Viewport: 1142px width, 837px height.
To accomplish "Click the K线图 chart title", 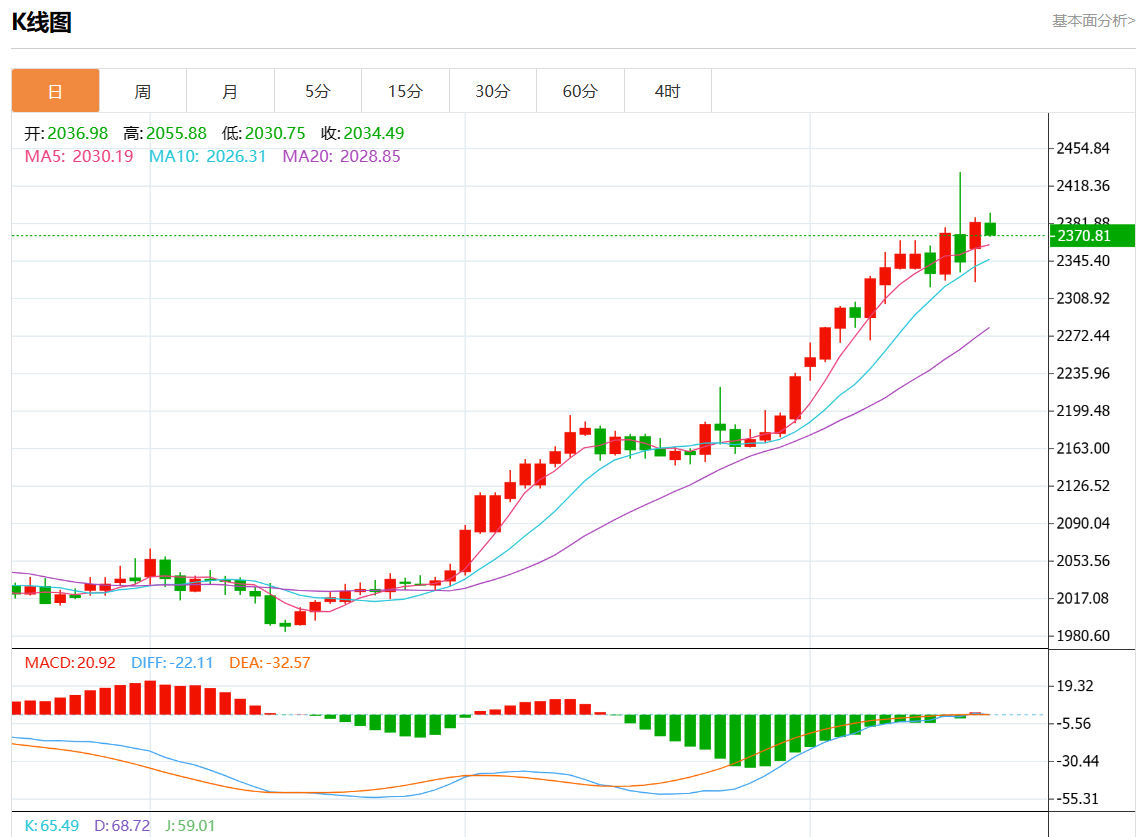I will point(42,22).
